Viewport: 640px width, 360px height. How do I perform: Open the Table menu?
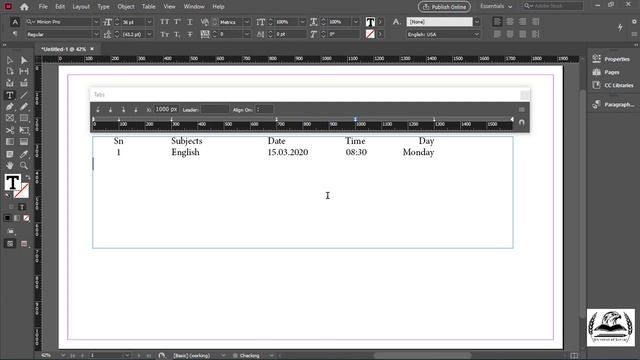pos(148,7)
